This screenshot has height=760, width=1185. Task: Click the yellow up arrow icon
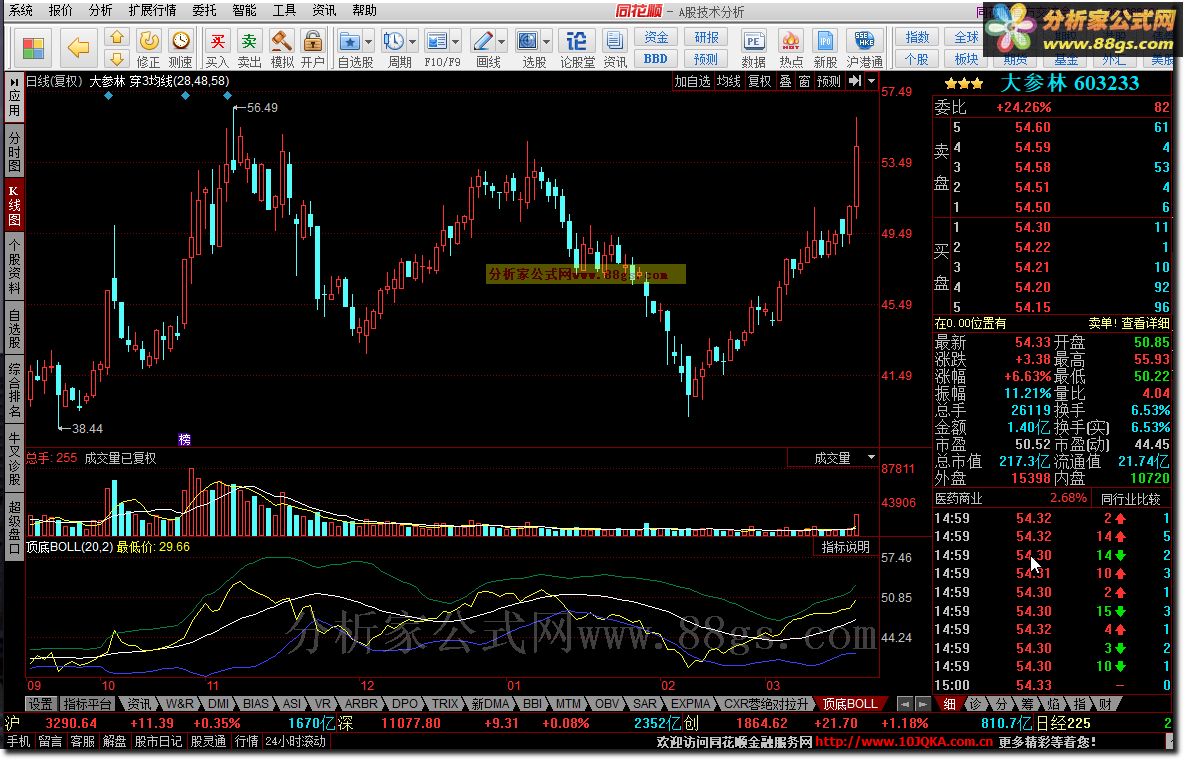point(116,37)
